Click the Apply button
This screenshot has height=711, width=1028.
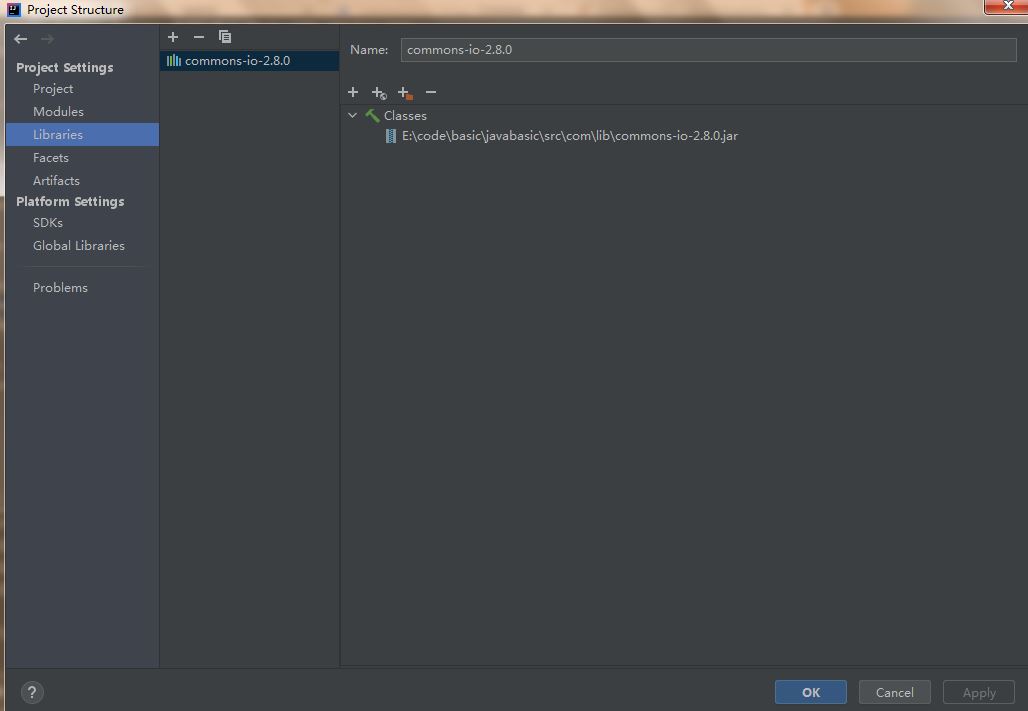tap(979, 692)
